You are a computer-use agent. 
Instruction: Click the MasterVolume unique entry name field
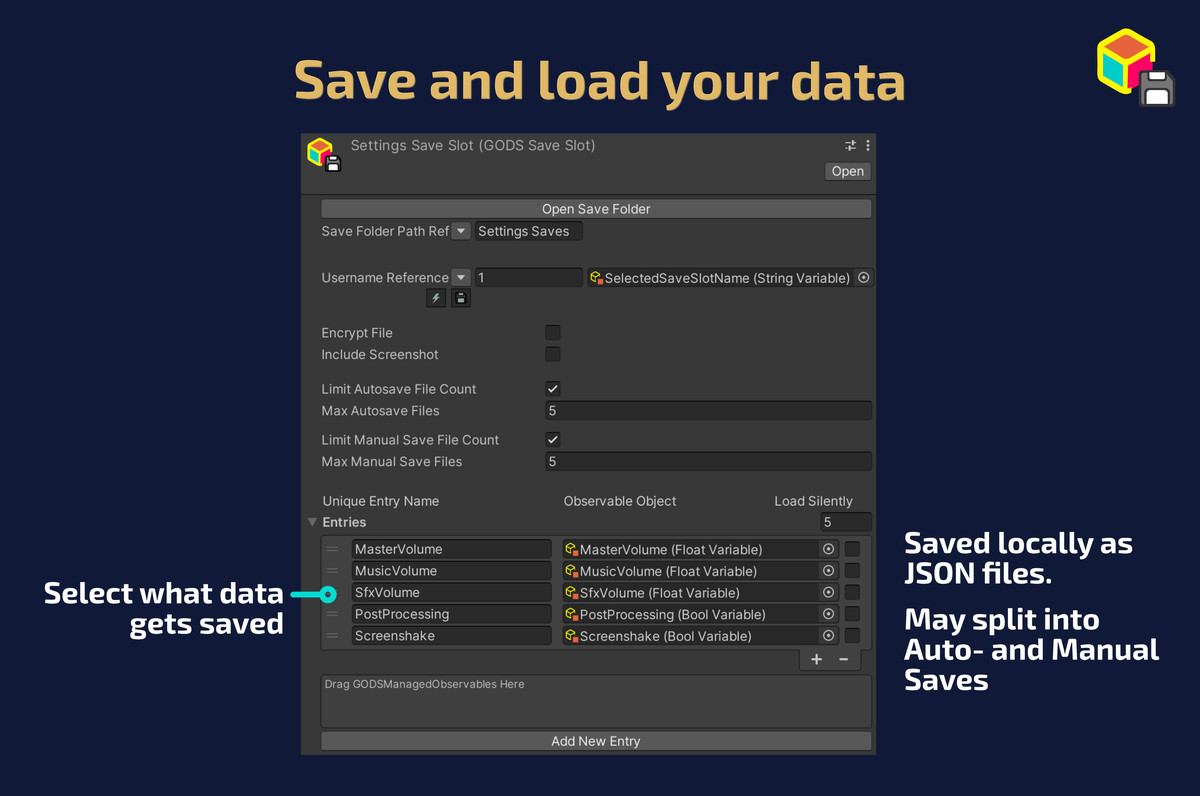point(452,549)
